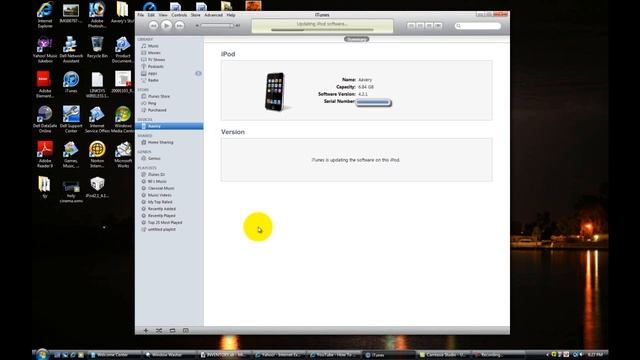Select TV Shows in the iTunes library

[156, 60]
